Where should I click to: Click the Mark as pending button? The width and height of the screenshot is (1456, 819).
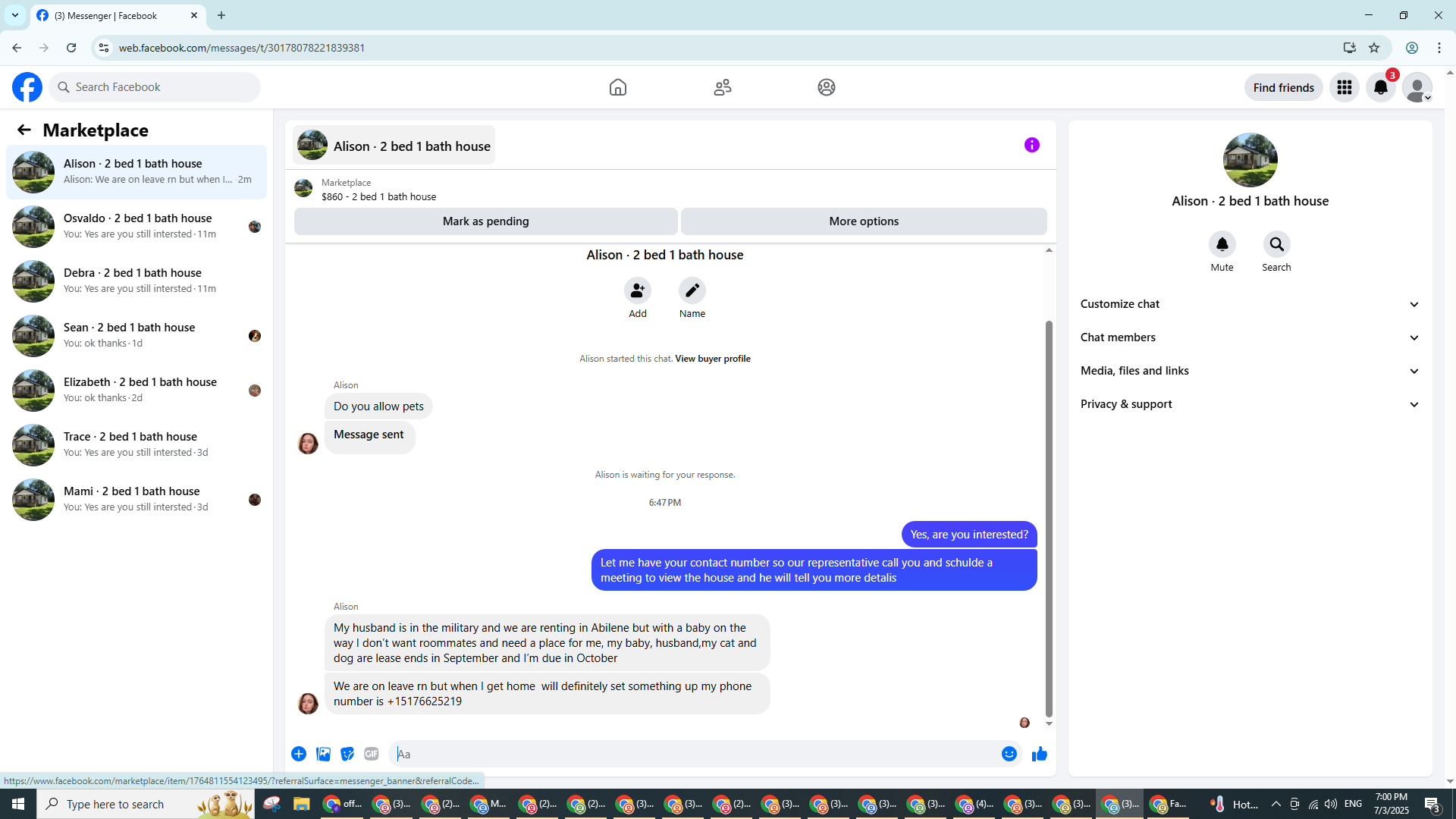485,221
